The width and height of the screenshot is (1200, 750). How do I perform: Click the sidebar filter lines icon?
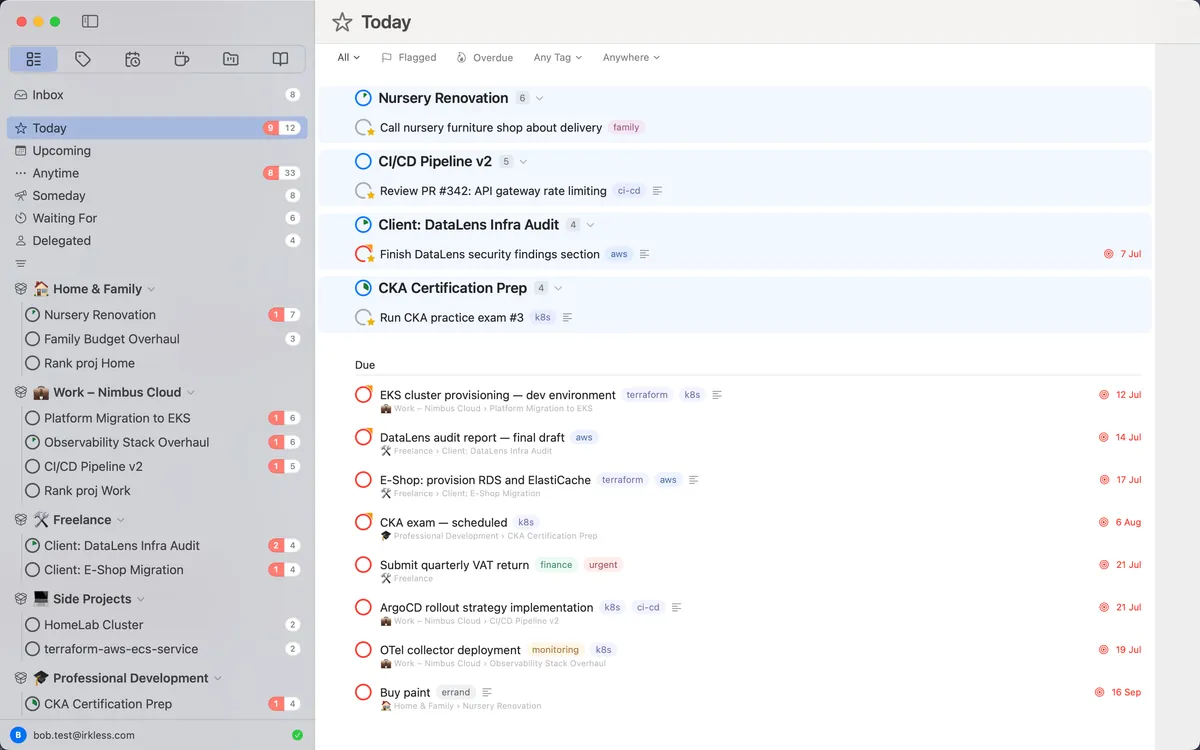click(21, 264)
